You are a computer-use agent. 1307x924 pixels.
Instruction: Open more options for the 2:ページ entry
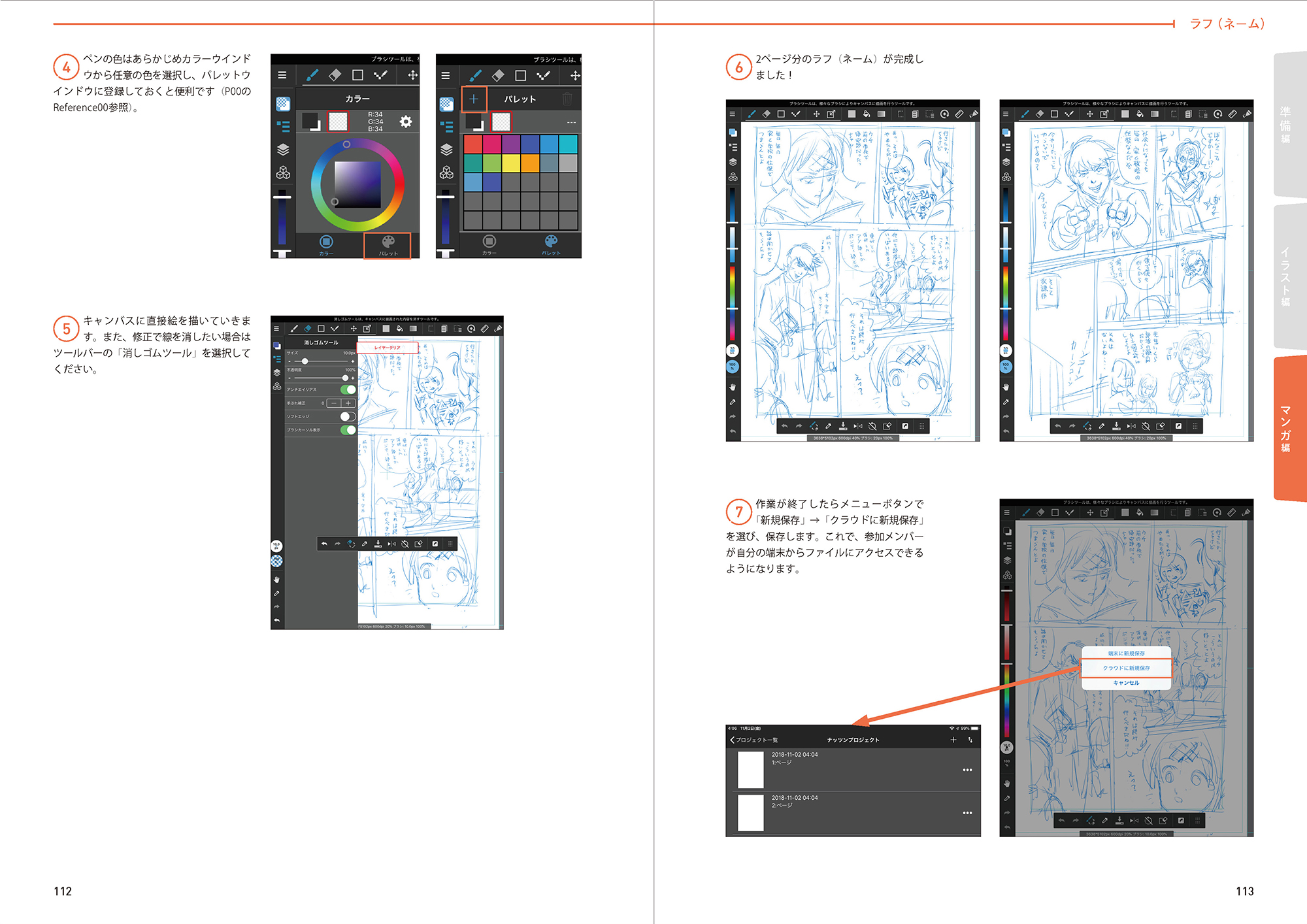[967, 813]
